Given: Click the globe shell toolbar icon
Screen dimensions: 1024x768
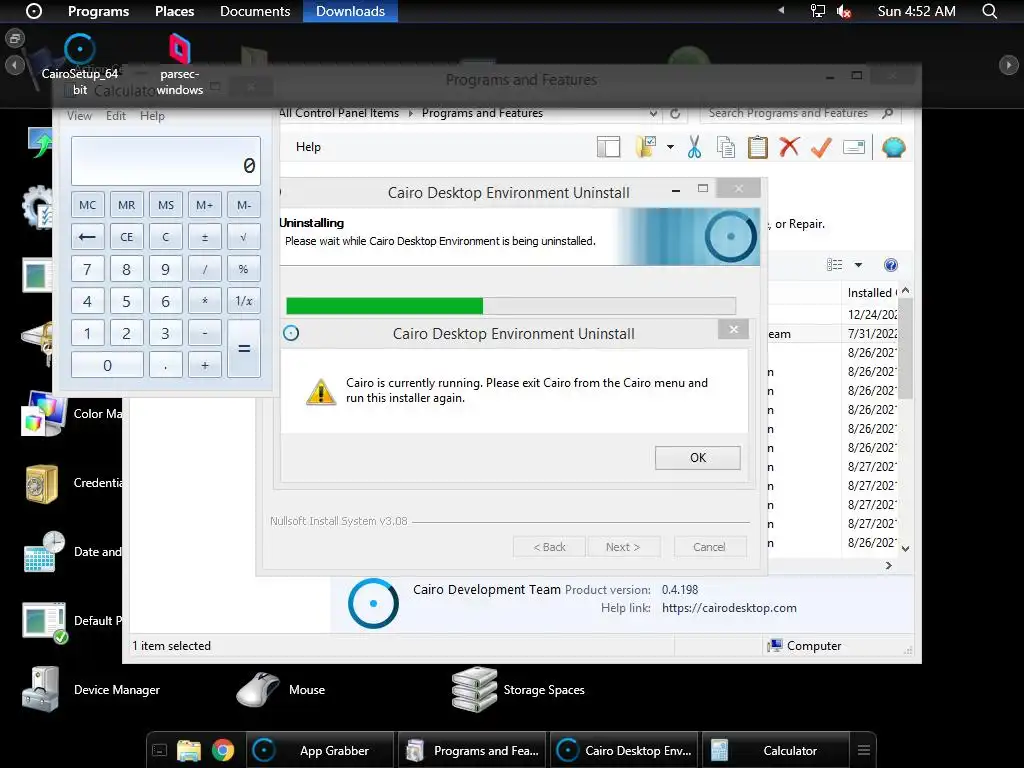Looking at the screenshot, I should tap(893, 147).
